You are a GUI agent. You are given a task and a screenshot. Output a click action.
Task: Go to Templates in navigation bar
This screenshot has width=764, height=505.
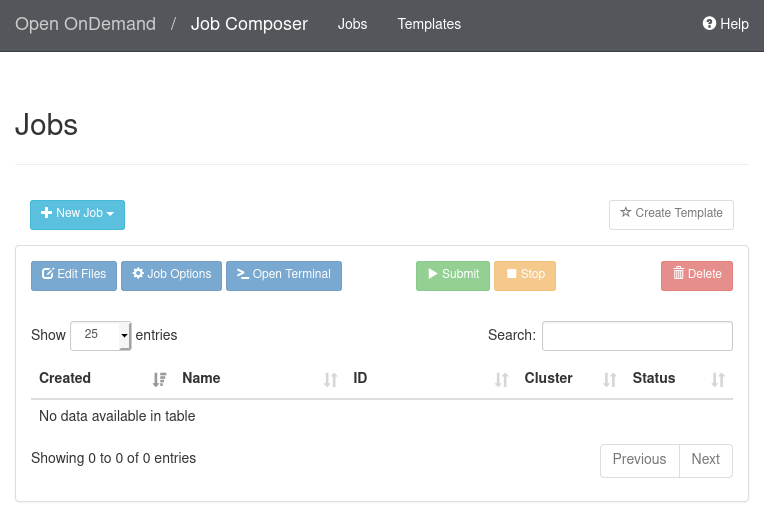pyautogui.click(x=429, y=24)
